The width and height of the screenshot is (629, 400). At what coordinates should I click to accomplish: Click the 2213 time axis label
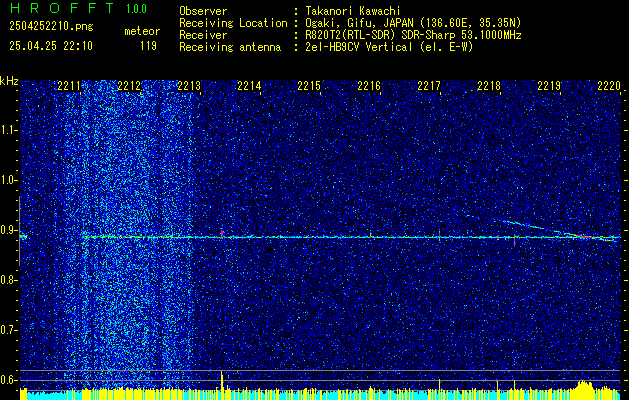(x=189, y=85)
